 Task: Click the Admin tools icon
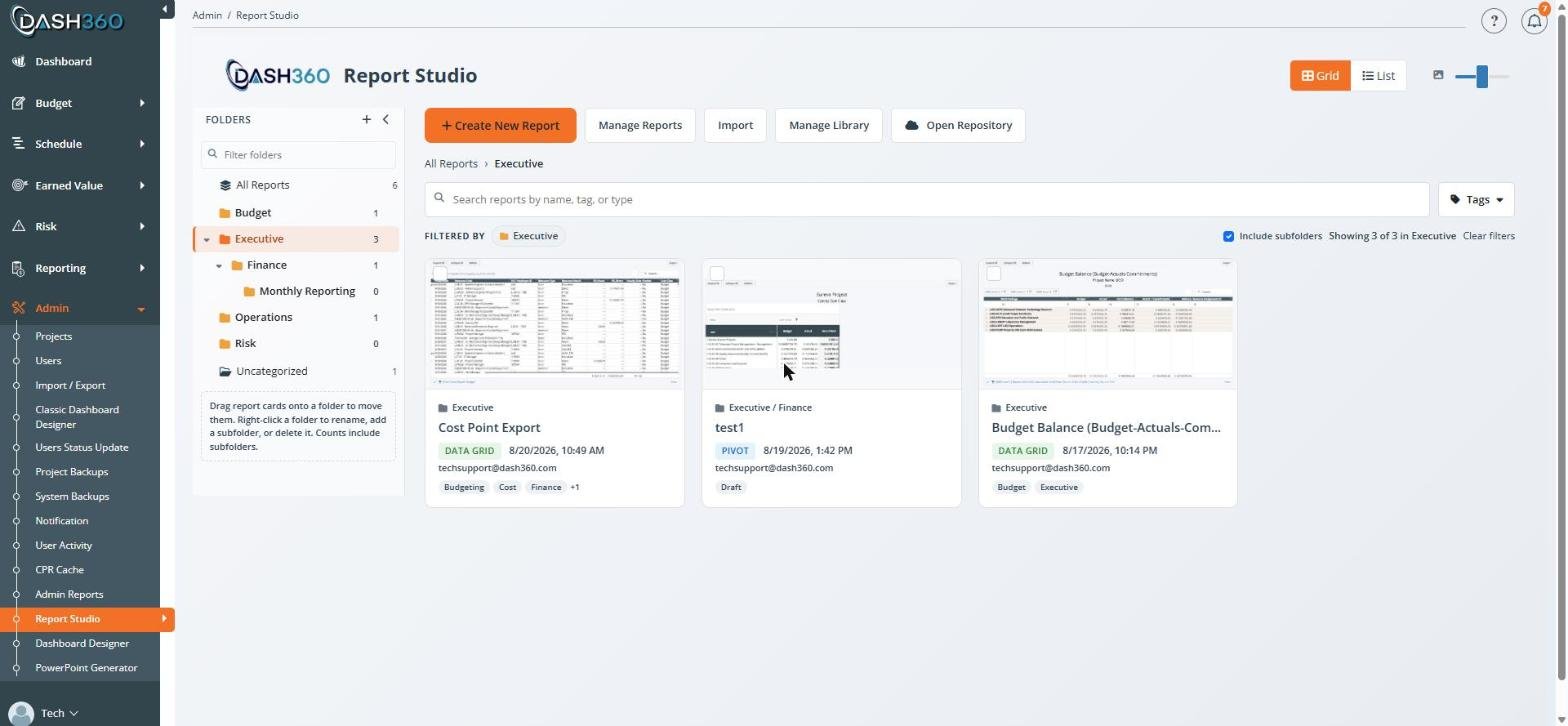[18, 308]
